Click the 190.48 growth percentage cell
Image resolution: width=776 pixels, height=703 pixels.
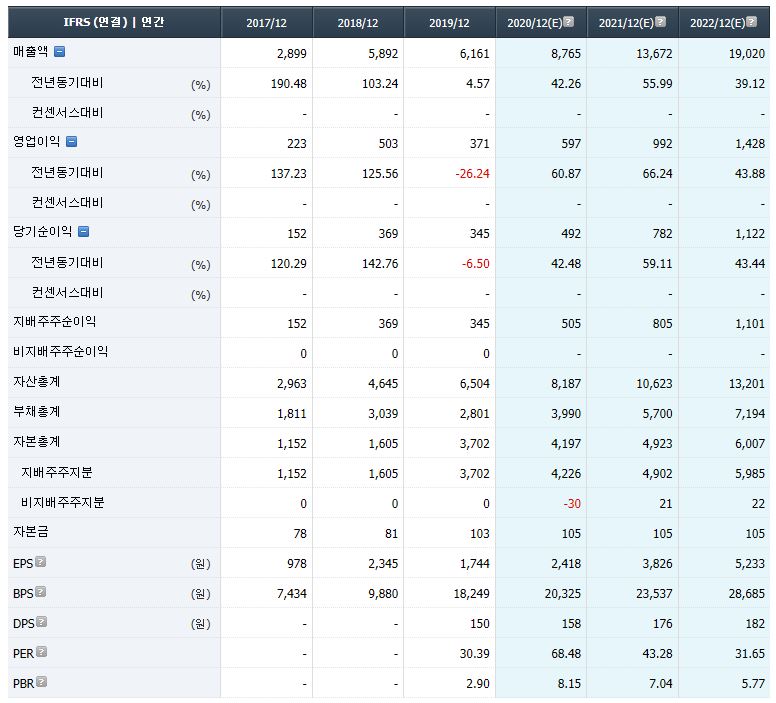tap(289, 84)
